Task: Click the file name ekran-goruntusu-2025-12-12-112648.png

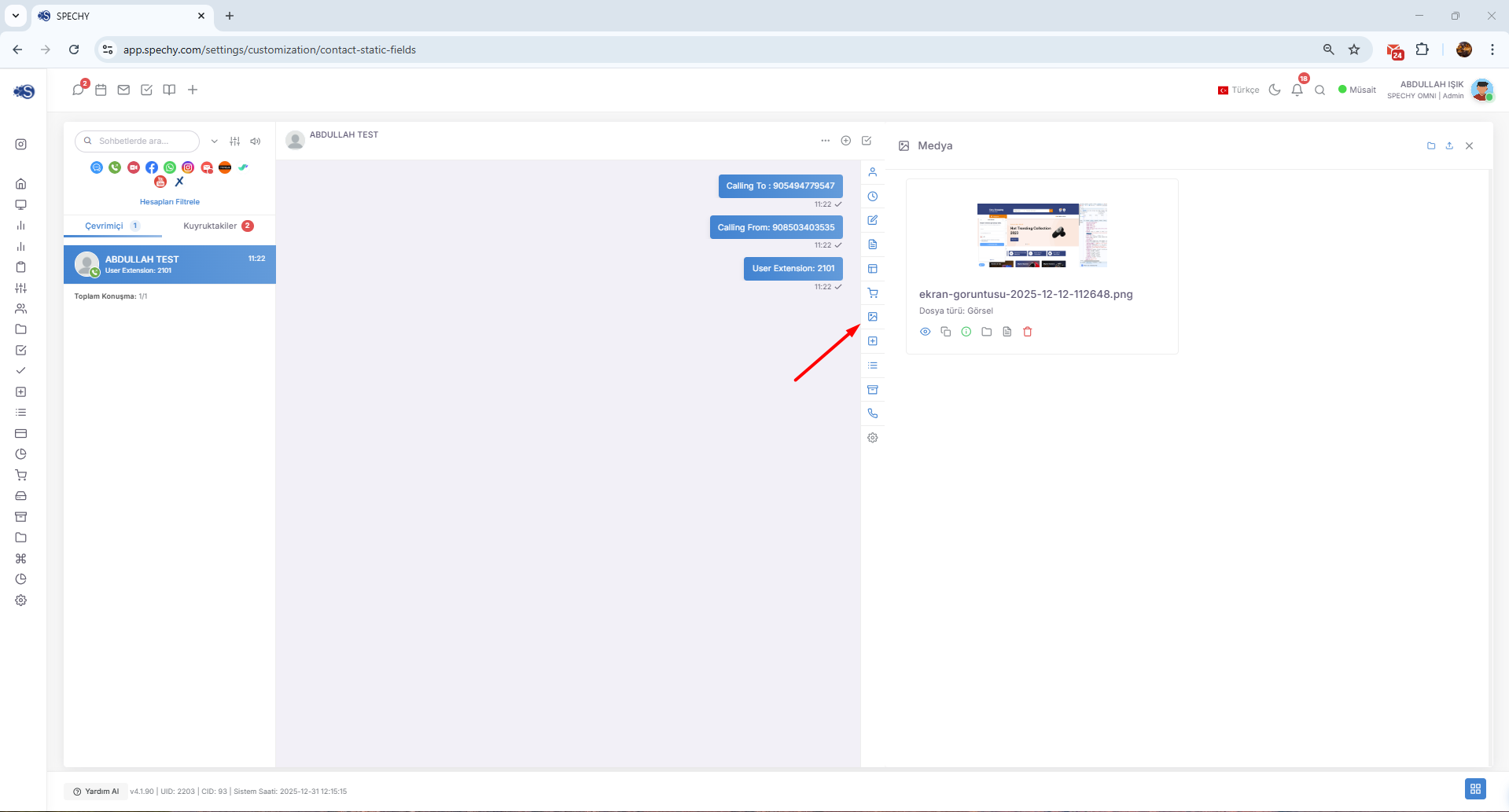Action: (1026, 294)
